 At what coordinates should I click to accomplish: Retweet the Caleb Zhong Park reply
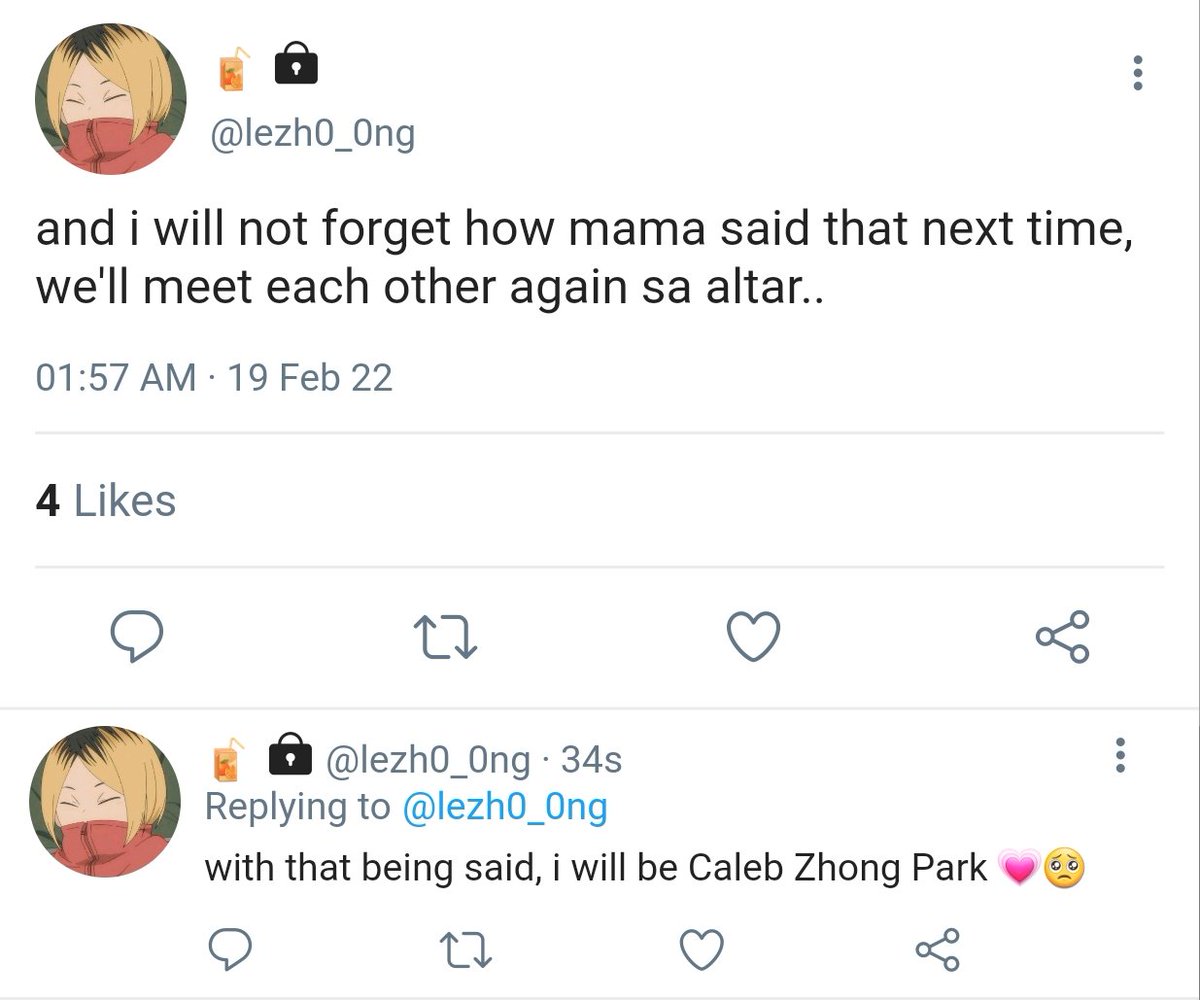click(x=466, y=947)
